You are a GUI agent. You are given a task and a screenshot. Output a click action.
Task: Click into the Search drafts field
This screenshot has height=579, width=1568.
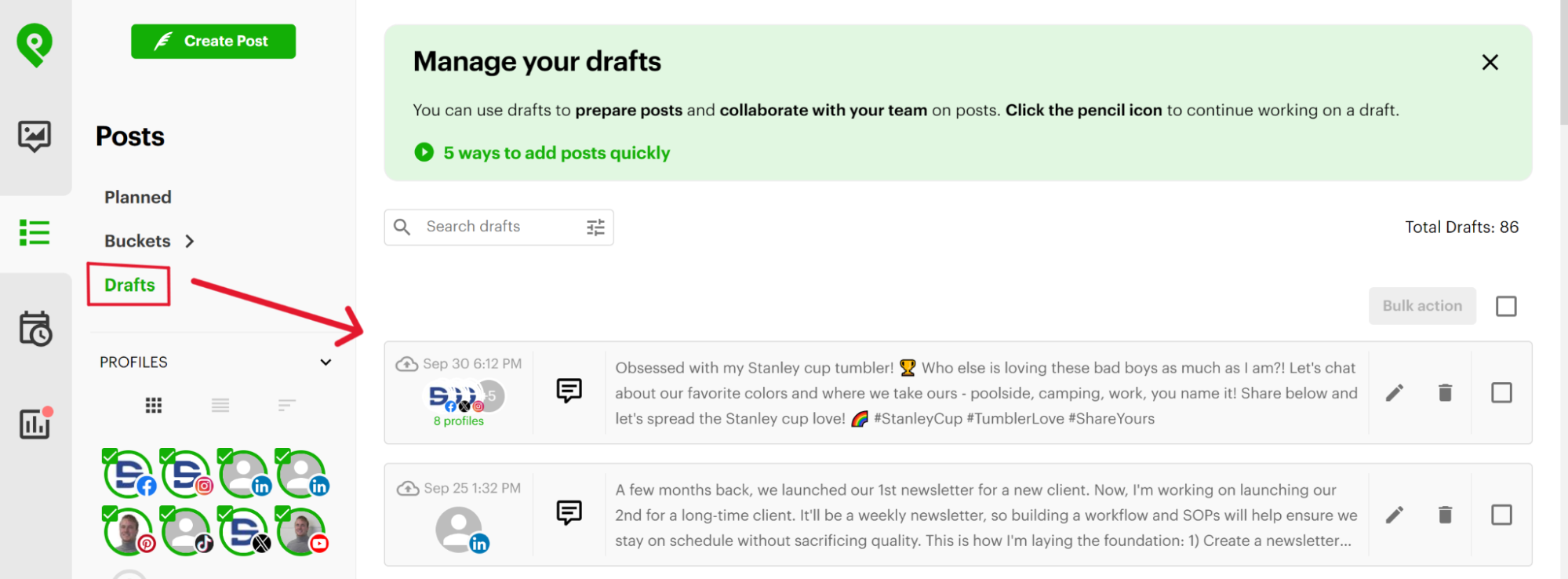click(498, 228)
